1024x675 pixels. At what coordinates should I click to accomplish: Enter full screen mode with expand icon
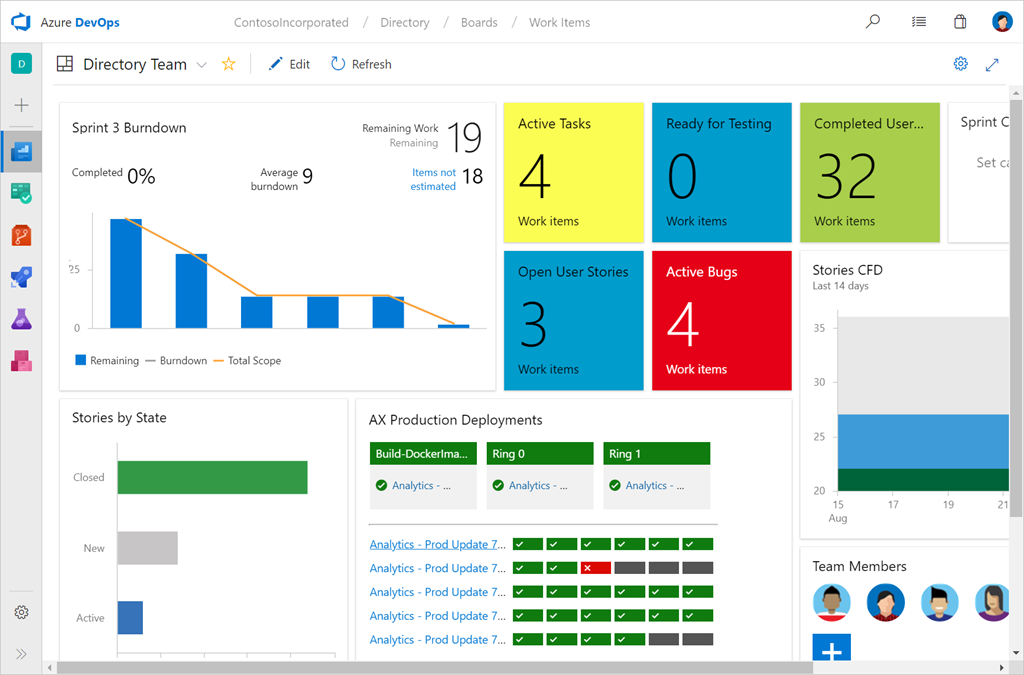click(x=992, y=64)
